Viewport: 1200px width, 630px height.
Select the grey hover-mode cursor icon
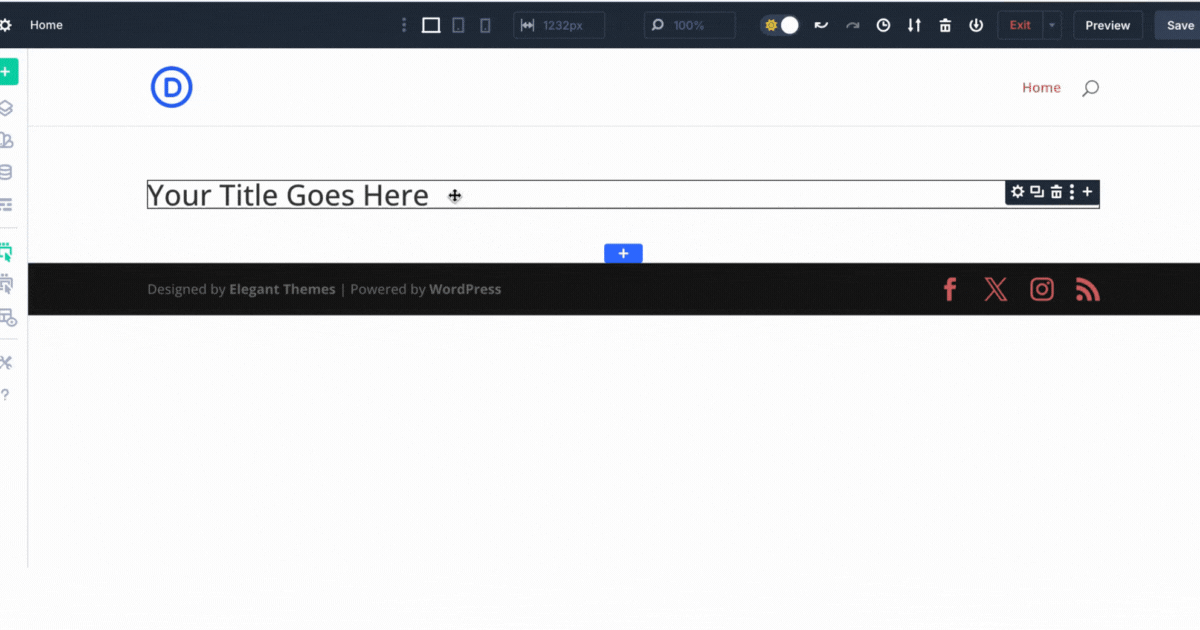tap(6, 284)
